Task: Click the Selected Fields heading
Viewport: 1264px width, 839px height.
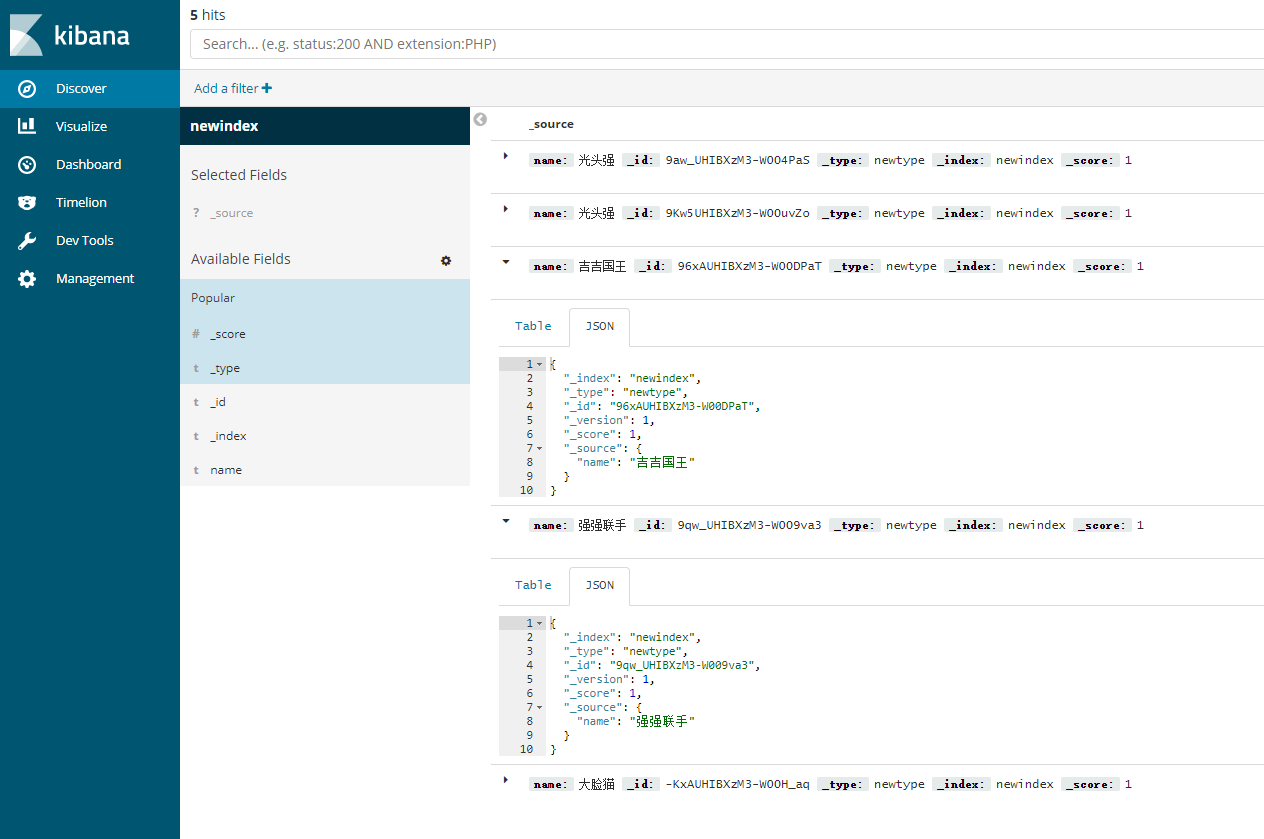Action: (x=239, y=175)
